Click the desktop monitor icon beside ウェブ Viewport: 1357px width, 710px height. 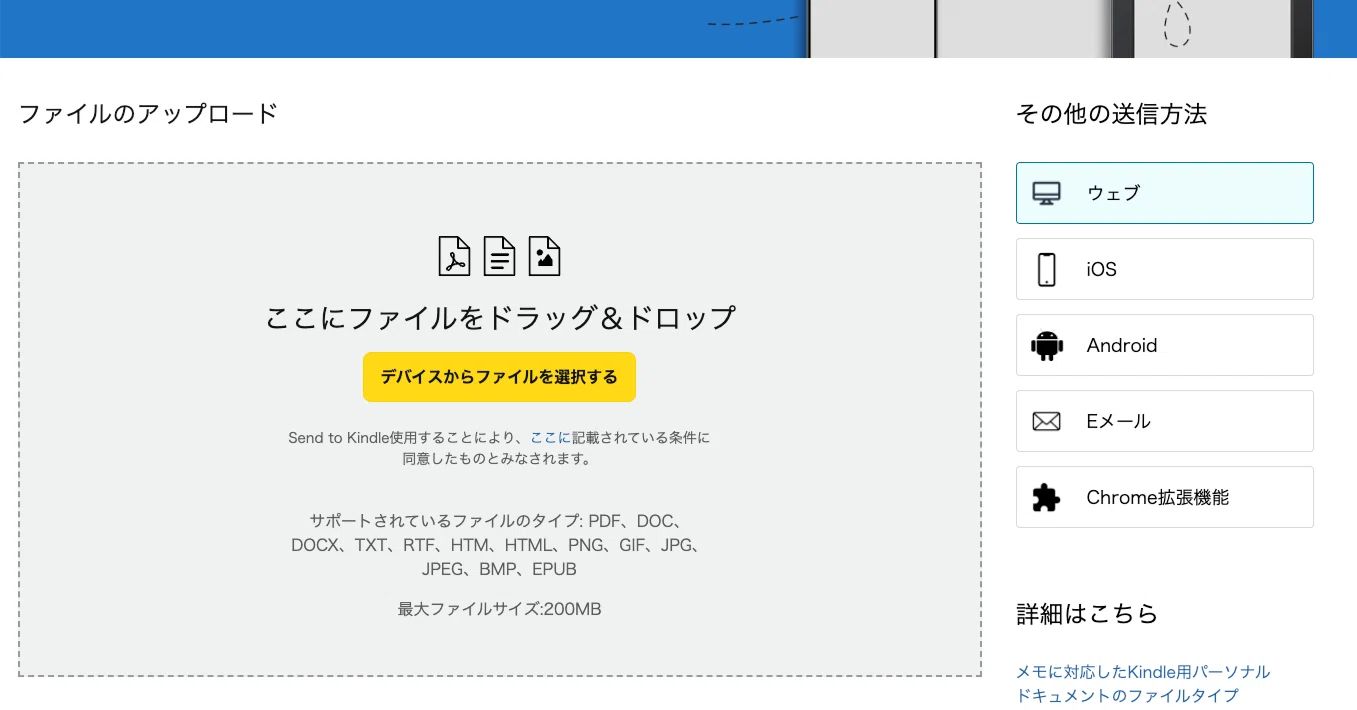pos(1046,193)
